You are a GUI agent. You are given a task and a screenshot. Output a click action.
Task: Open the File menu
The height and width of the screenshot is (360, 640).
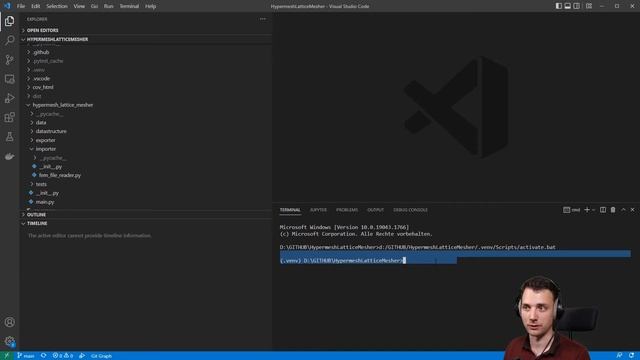point(21,6)
